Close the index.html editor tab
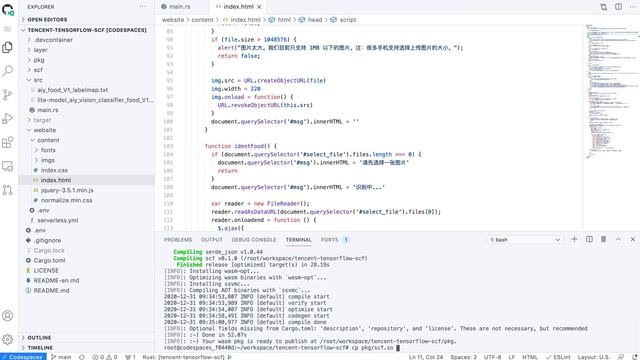Image resolution: width=640 pixels, height=360 pixels. pyautogui.click(x=259, y=7)
